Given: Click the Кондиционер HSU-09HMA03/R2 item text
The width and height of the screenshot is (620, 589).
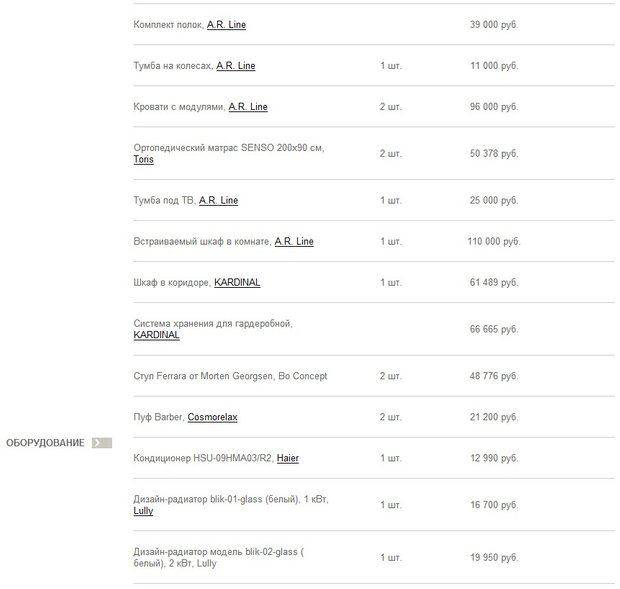Looking at the screenshot, I should click(x=203, y=458).
